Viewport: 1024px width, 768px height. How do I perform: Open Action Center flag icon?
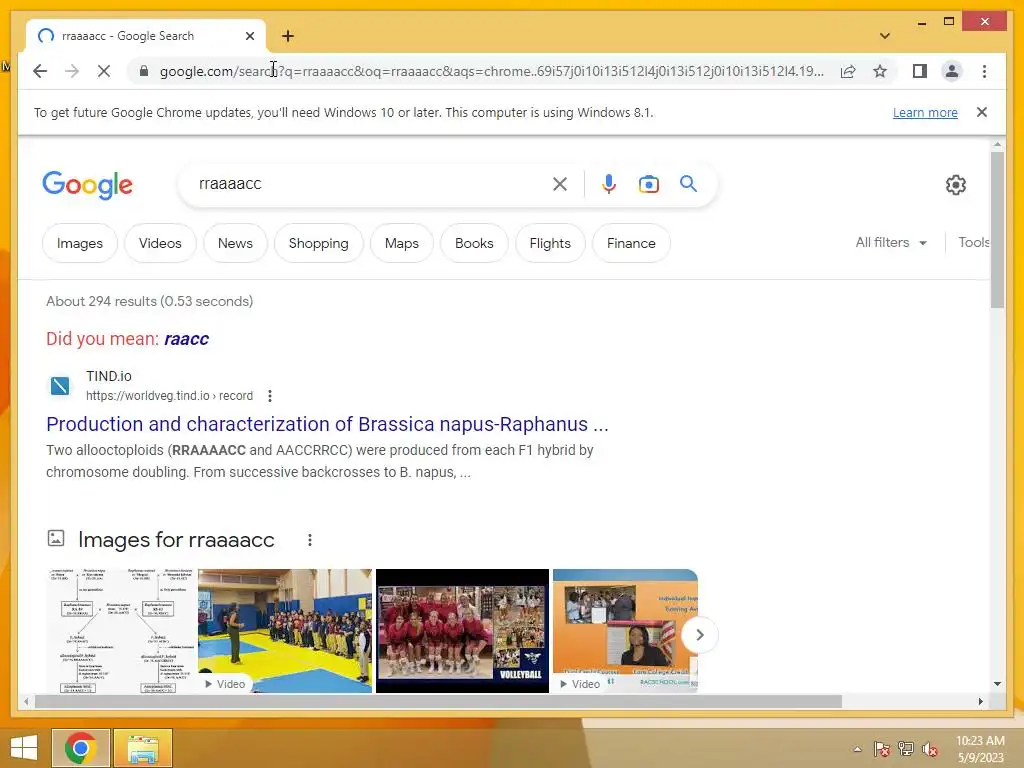(x=882, y=749)
